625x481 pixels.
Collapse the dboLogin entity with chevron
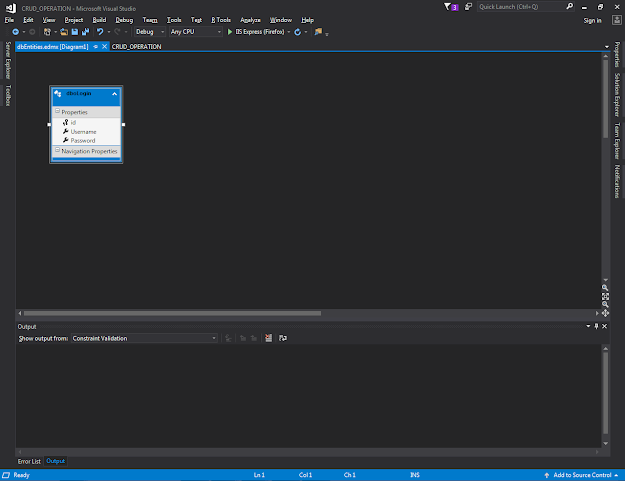[x=114, y=94]
